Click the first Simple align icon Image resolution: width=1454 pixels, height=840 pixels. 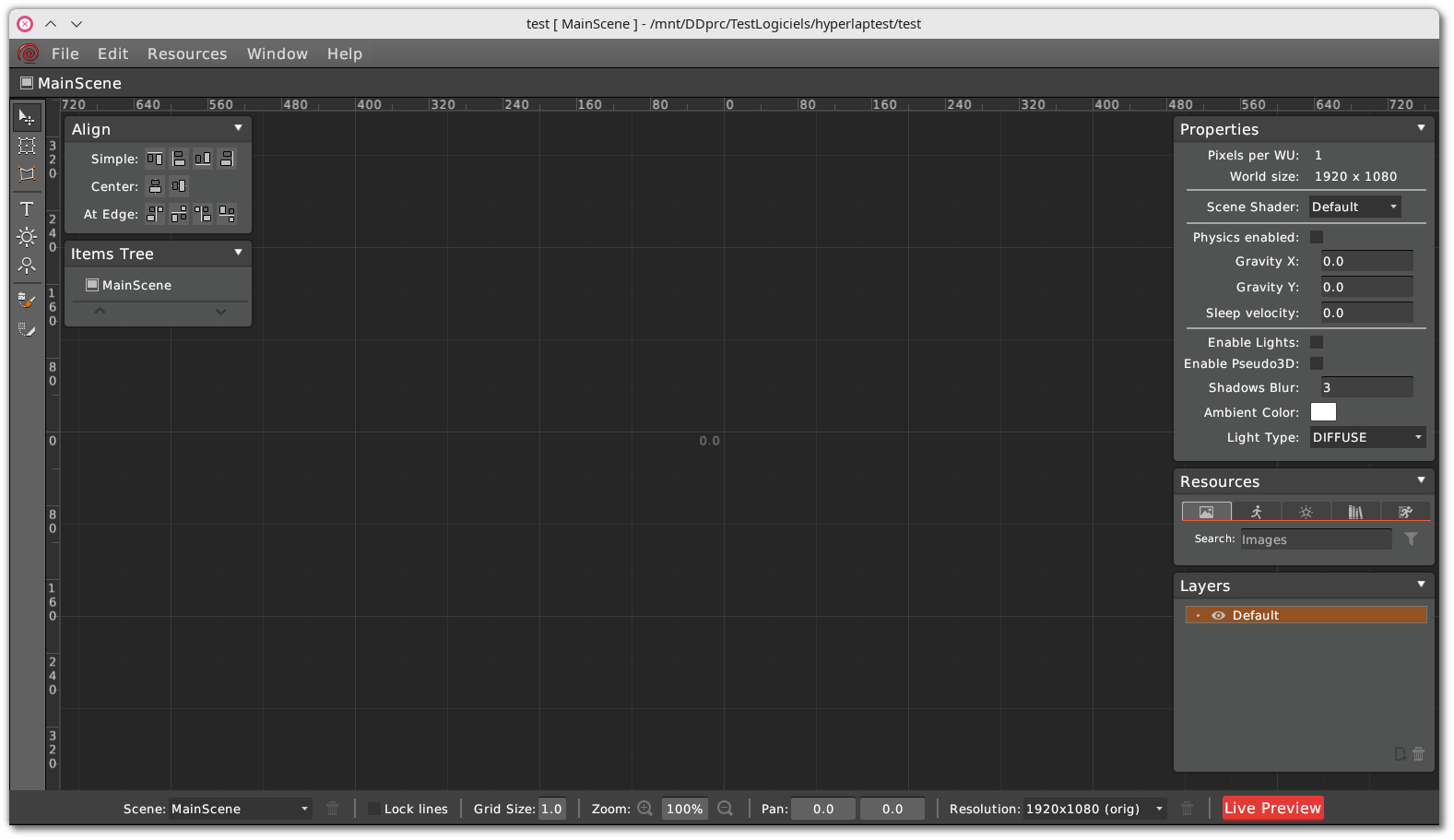[x=155, y=159]
